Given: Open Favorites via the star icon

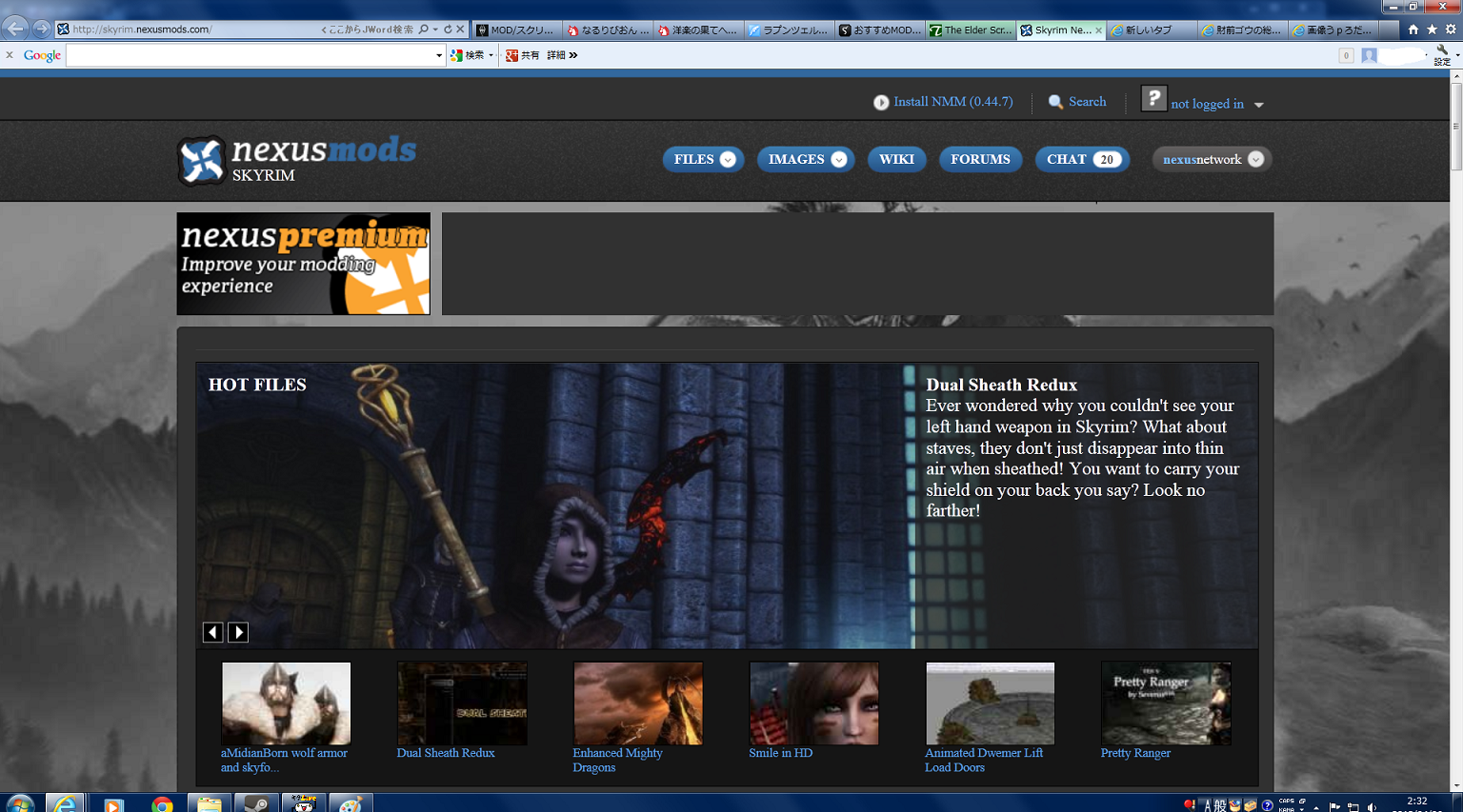Looking at the screenshot, I should 1432,30.
